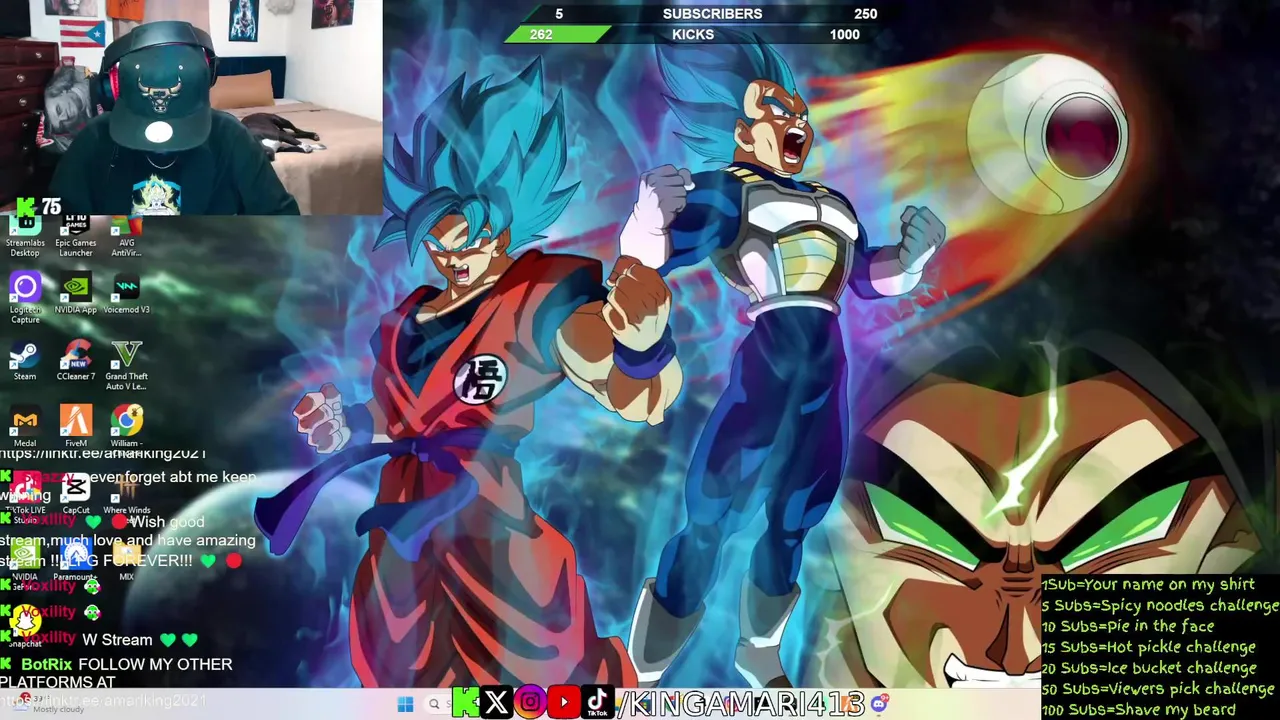Select the TikTok LIVE Studio icon

[x=25, y=495]
